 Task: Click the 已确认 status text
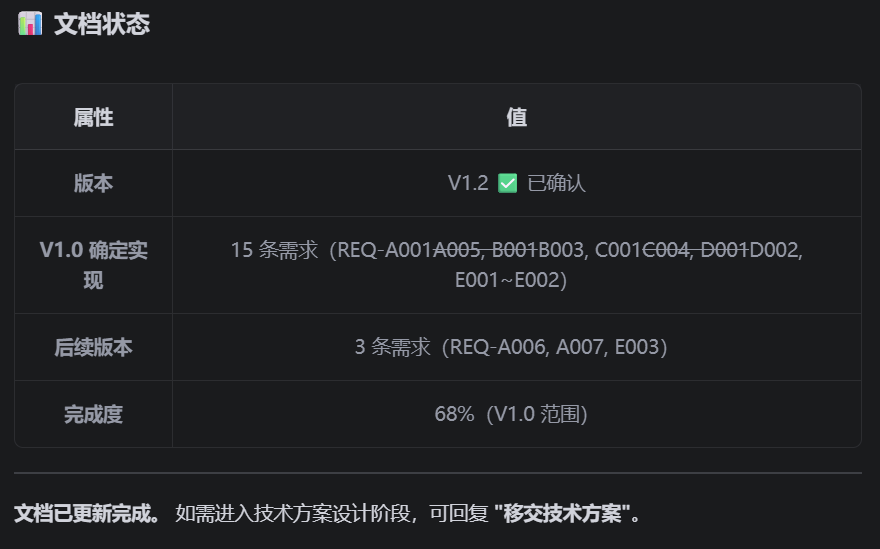point(556,184)
